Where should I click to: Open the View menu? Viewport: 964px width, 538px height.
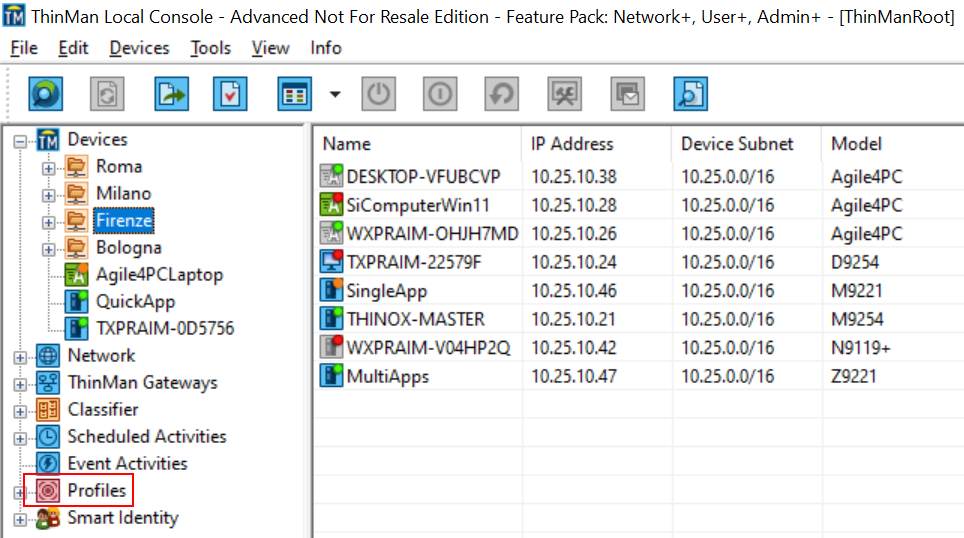[271, 48]
